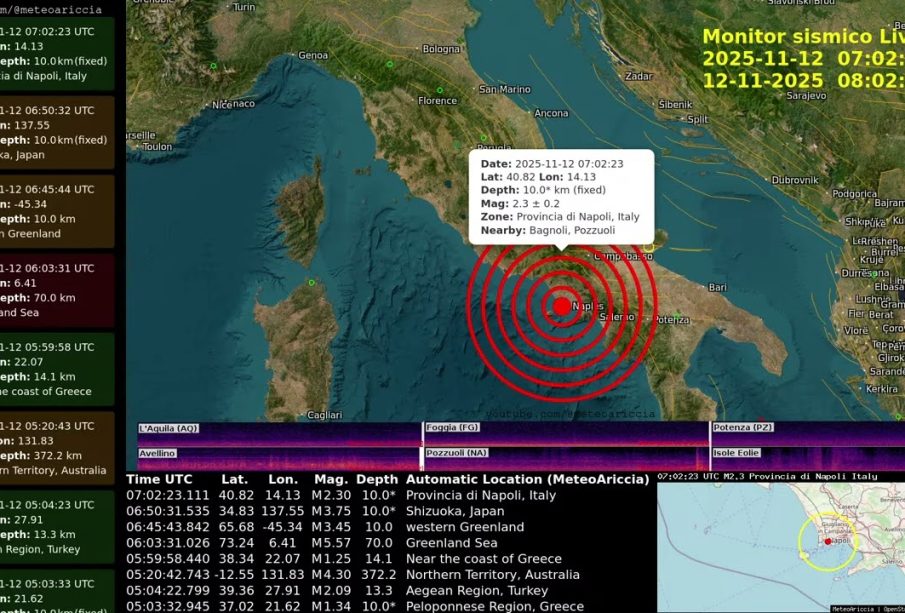
Task: Click the OpenStreetMap attribution link
Action: (x=884, y=608)
